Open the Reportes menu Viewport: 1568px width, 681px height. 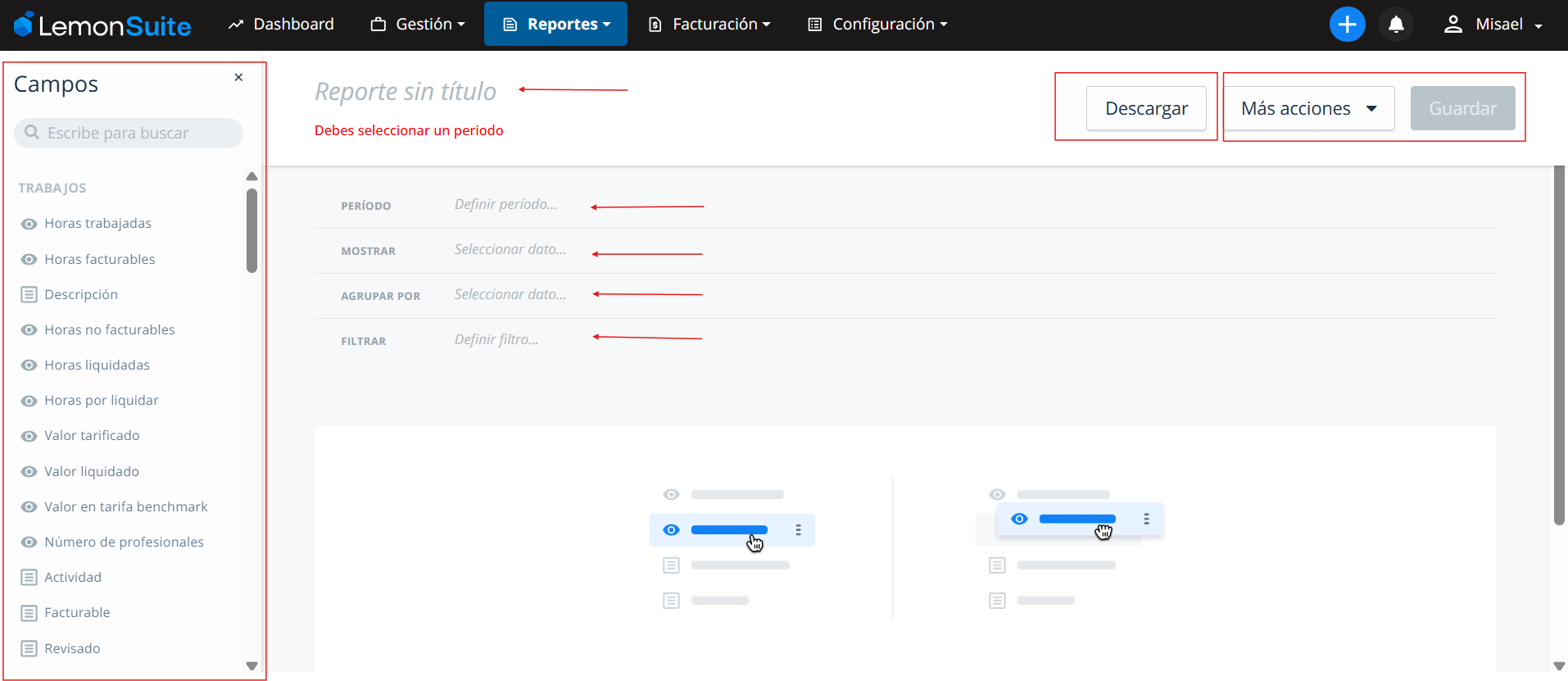(x=555, y=24)
